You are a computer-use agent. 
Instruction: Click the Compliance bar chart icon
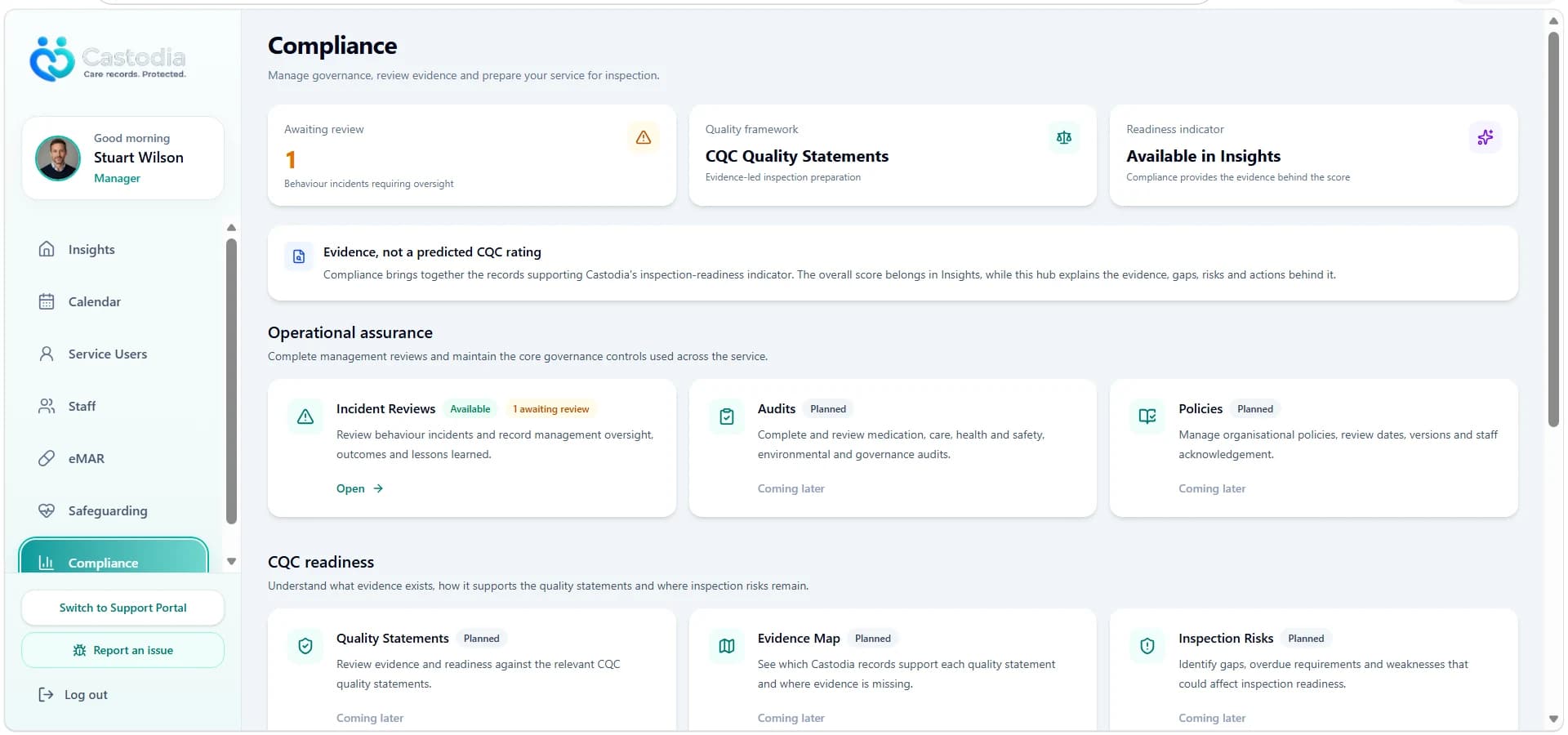click(47, 563)
